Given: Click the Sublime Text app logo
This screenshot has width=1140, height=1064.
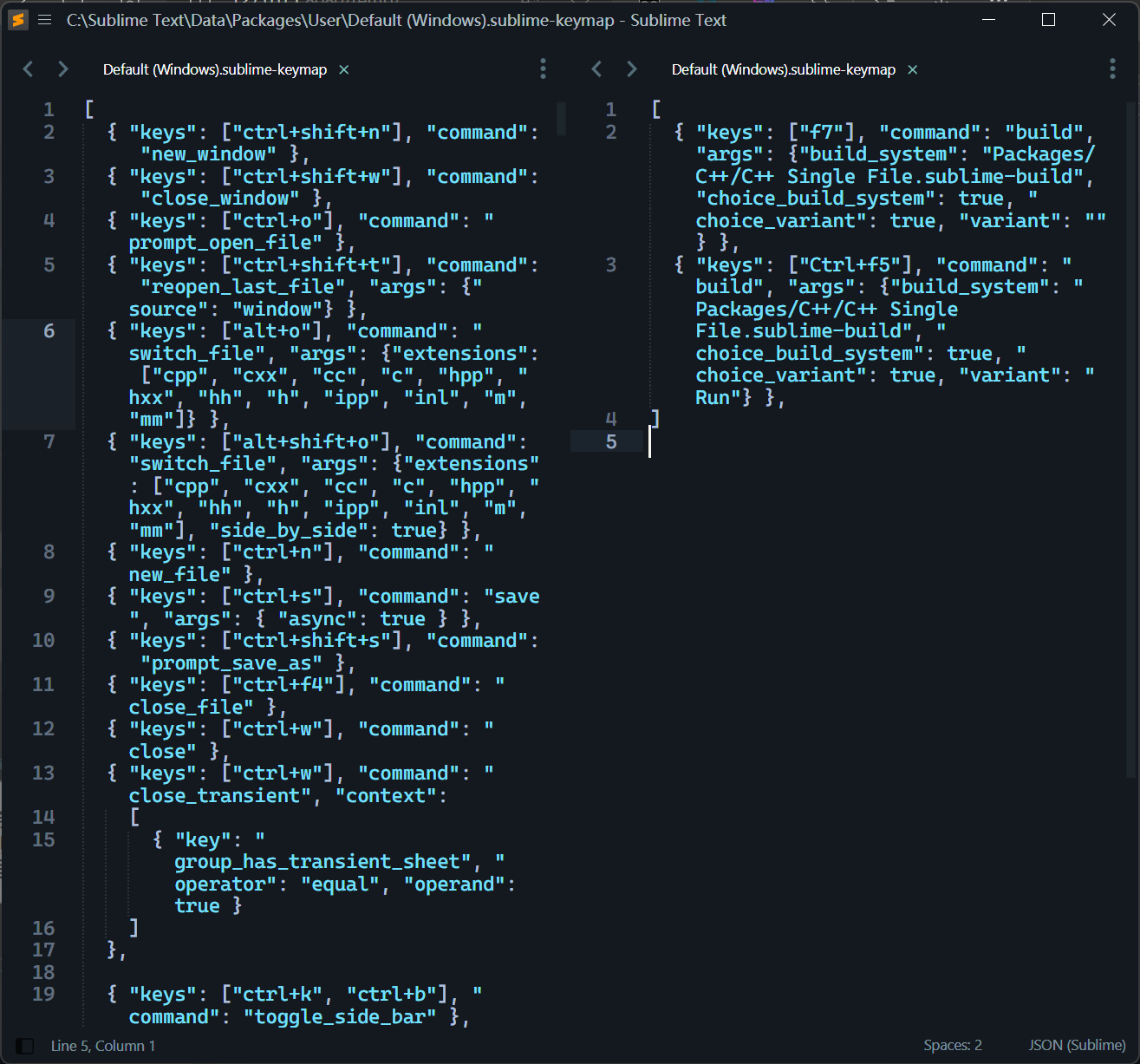Looking at the screenshot, I should point(18,20).
